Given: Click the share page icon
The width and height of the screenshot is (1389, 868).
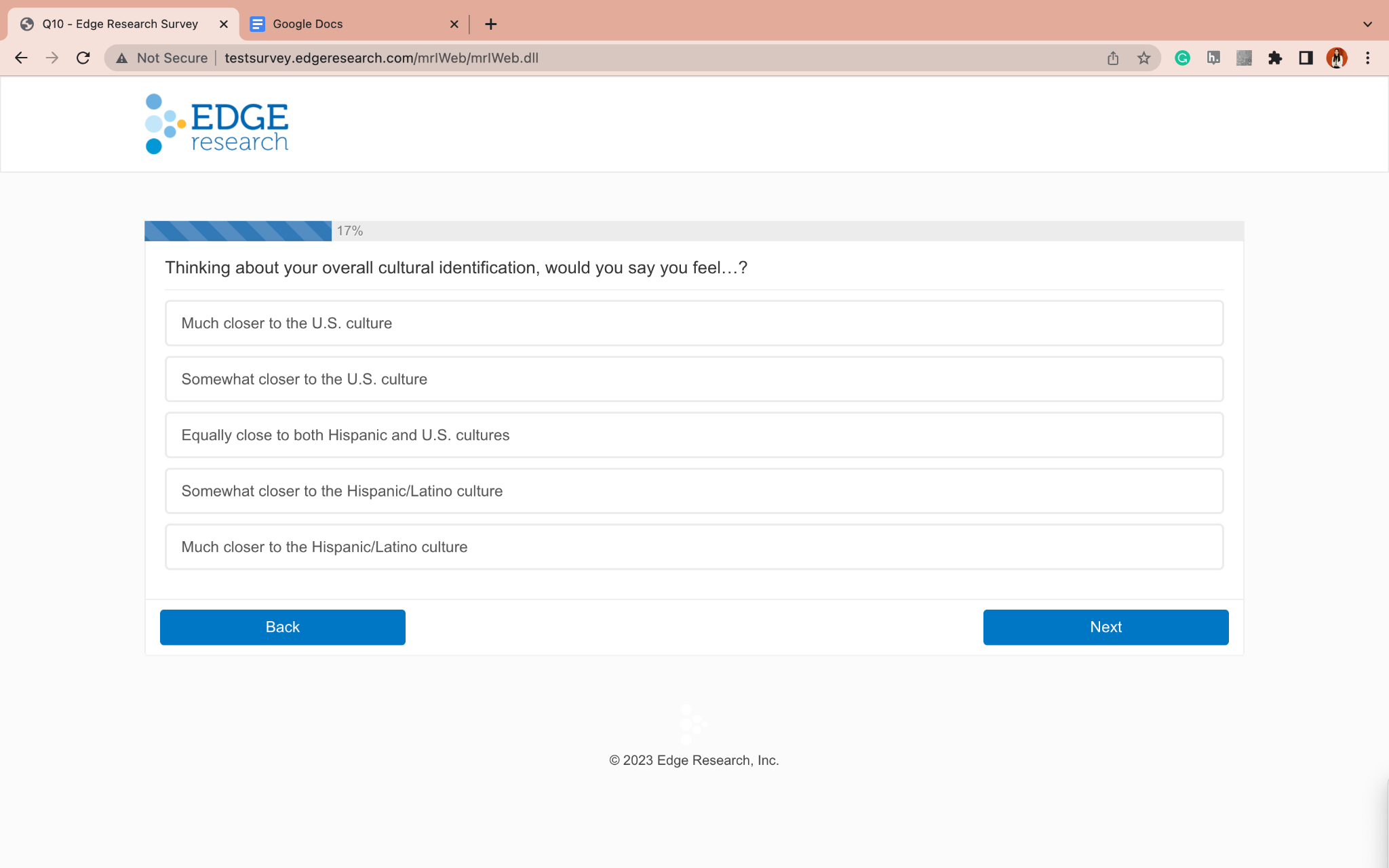Looking at the screenshot, I should [1113, 58].
